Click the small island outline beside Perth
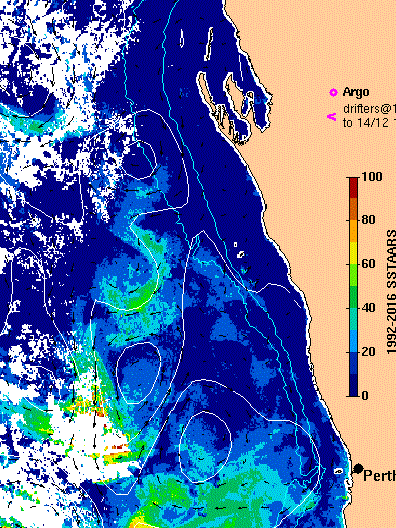 click(338, 471)
